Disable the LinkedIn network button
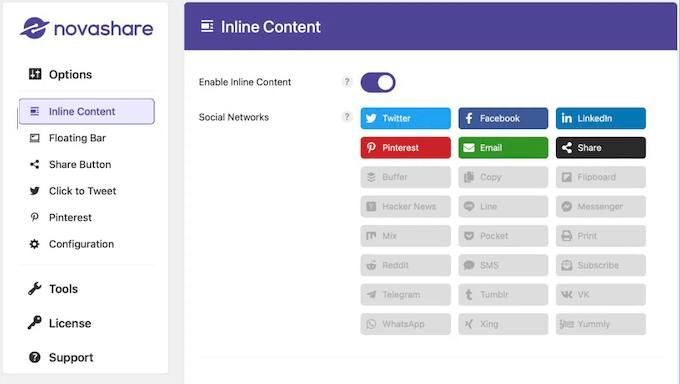Screen dimensions: 680x384 [x=601, y=118]
